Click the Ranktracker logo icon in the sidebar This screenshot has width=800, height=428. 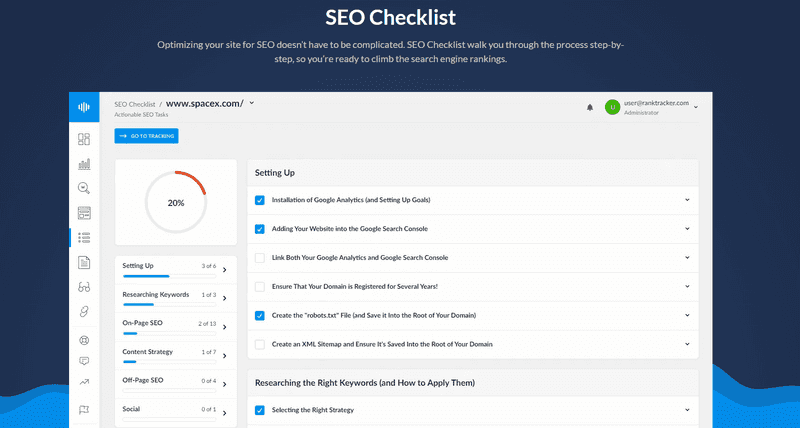click(x=84, y=107)
